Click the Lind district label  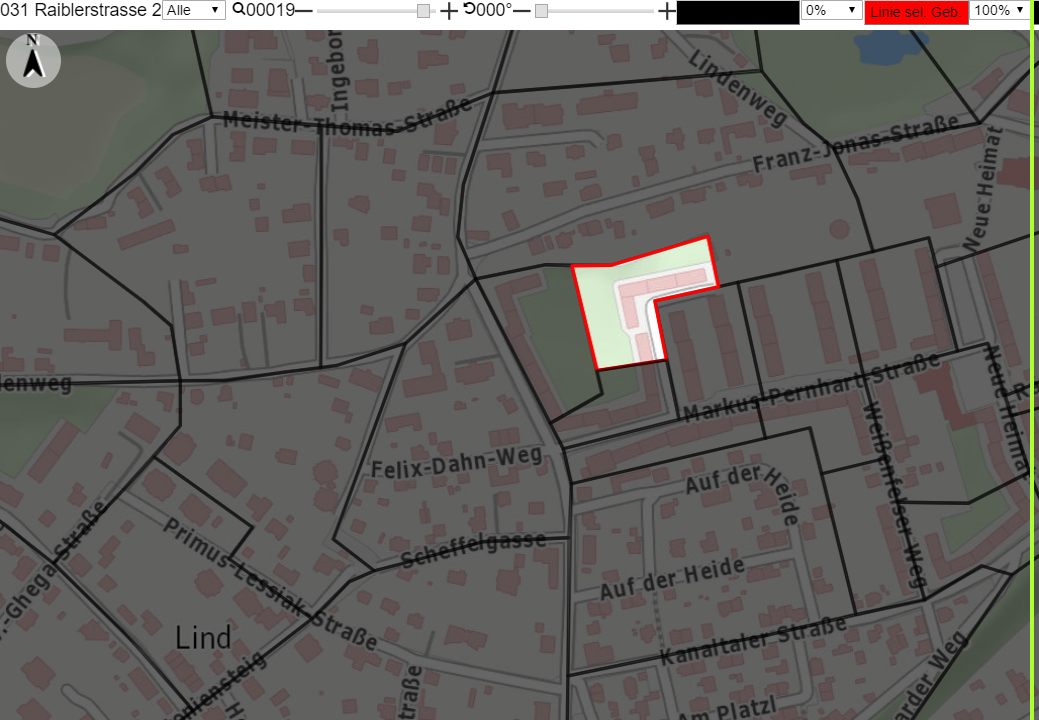pyautogui.click(x=203, y=638)
